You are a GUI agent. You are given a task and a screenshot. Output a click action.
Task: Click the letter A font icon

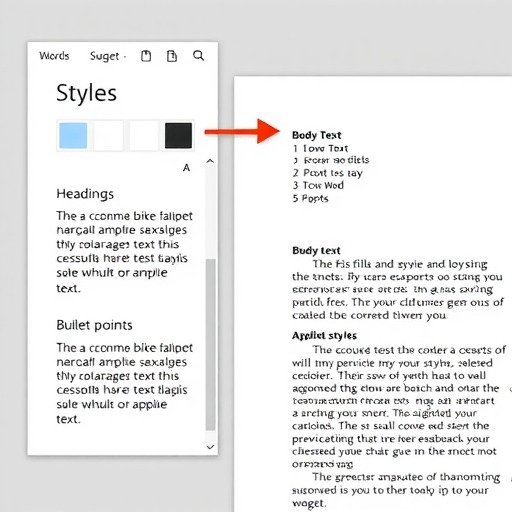[x=186, y=168]
